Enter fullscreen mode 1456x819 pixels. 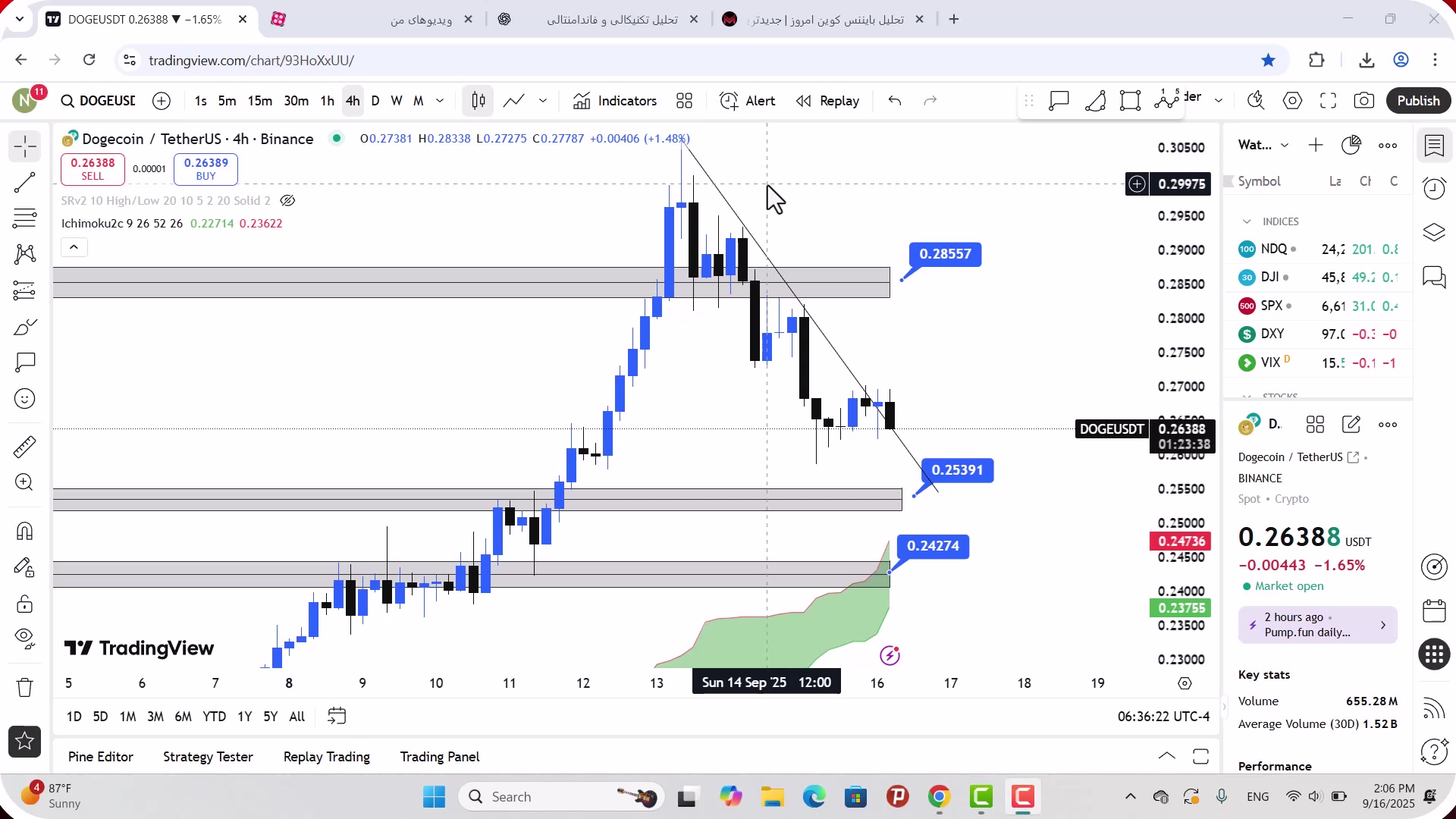(1329, 101)
